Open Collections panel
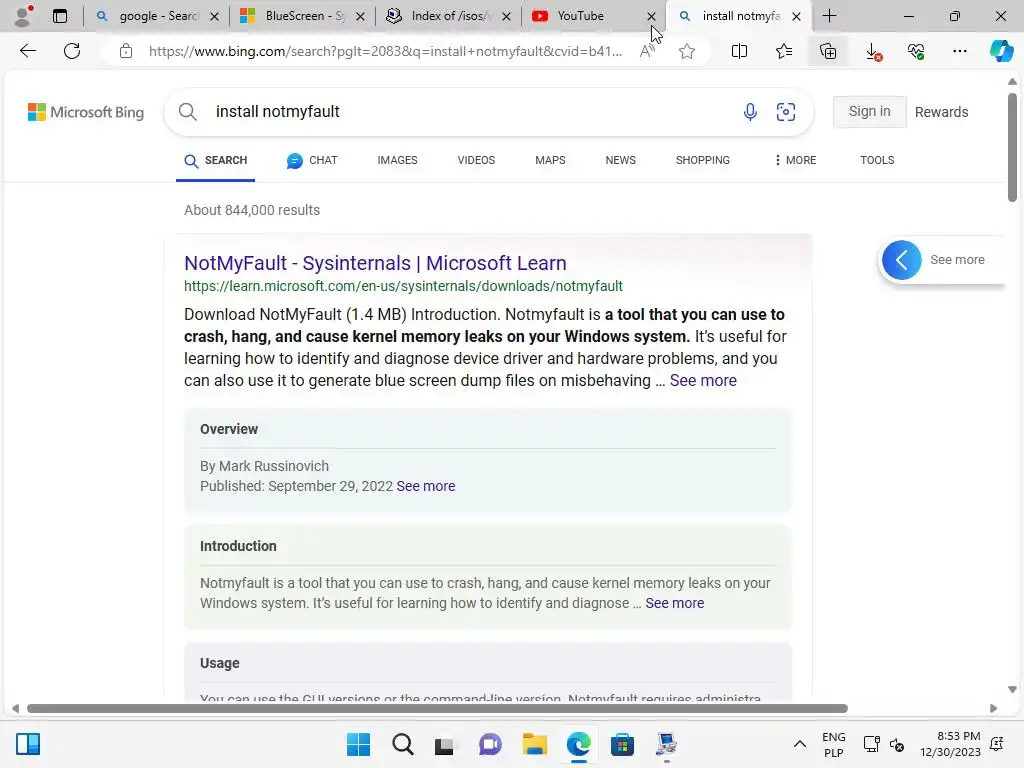Viewport: 1024px width, 768px height. click(x=827, y=51)
